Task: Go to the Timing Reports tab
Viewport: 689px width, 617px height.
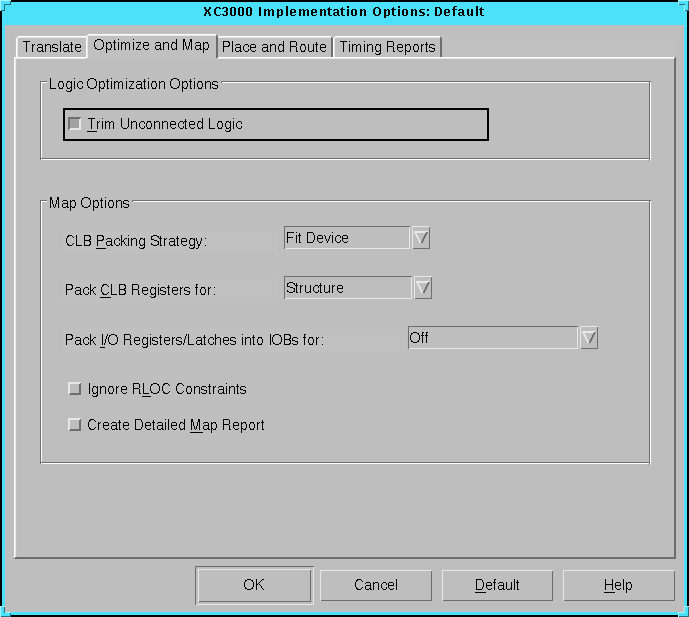Action: click(387, 47)
